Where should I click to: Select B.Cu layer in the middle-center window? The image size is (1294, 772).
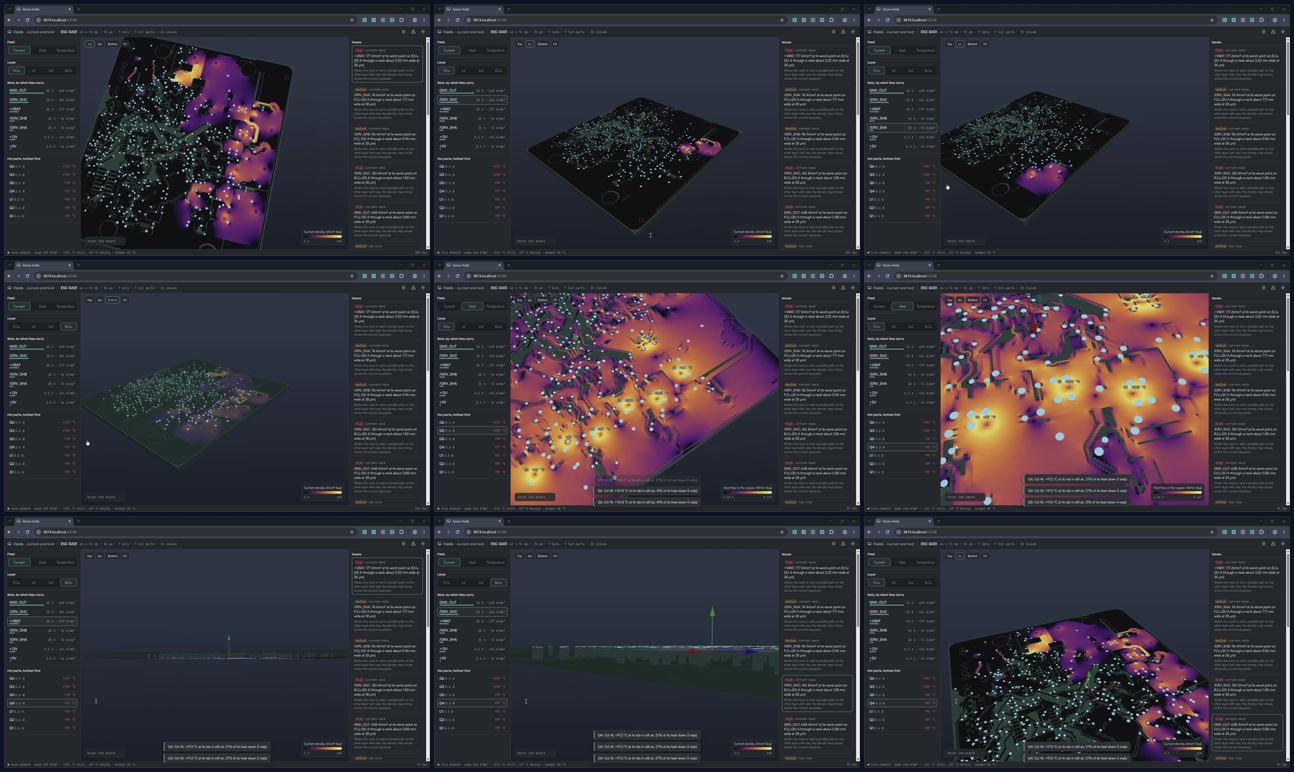pyautogui.click(x=498, y=327)
